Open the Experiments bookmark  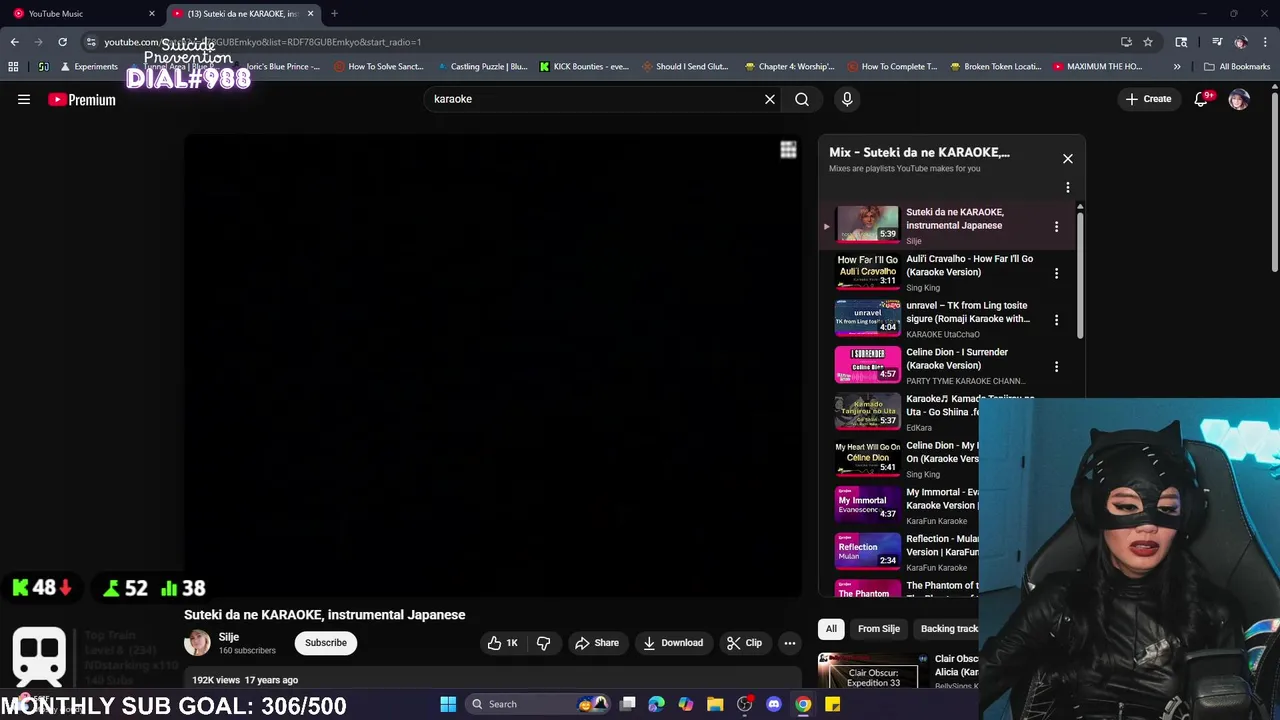[x=89, y=67]
